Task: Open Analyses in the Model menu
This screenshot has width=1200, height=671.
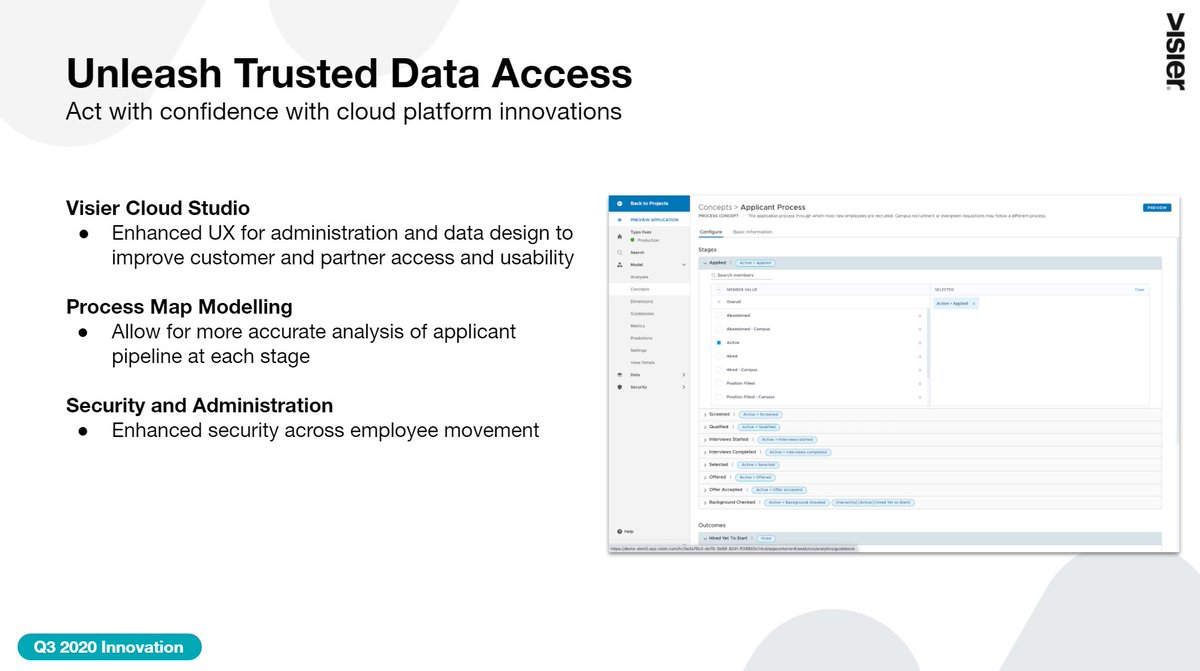Action: click(639, 277)
